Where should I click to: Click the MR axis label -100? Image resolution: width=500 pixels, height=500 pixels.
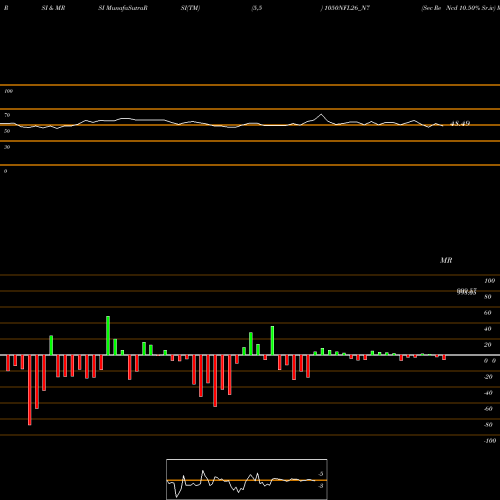[x=490, y=441]
